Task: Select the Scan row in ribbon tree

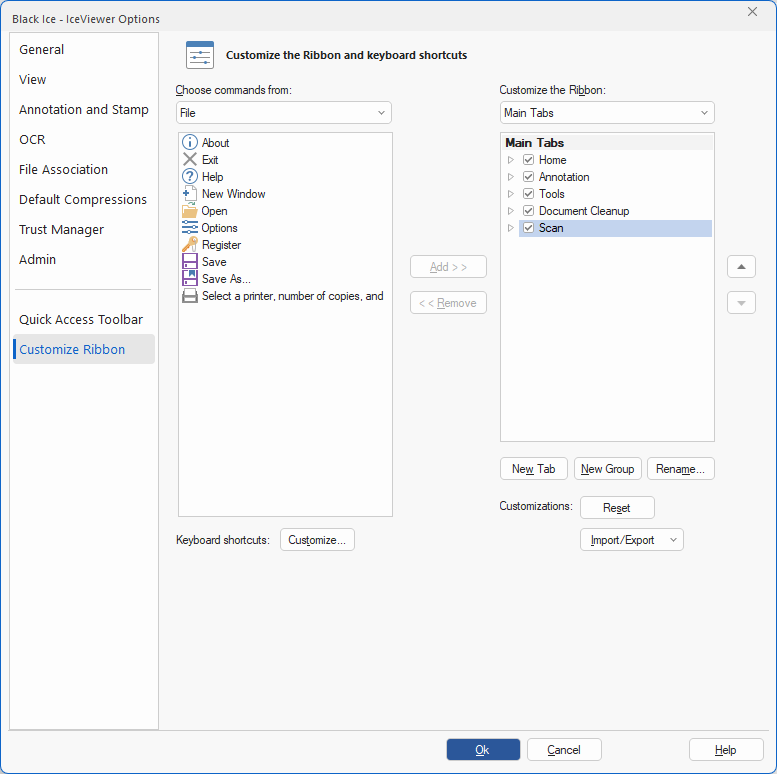Action: [615, 228]
